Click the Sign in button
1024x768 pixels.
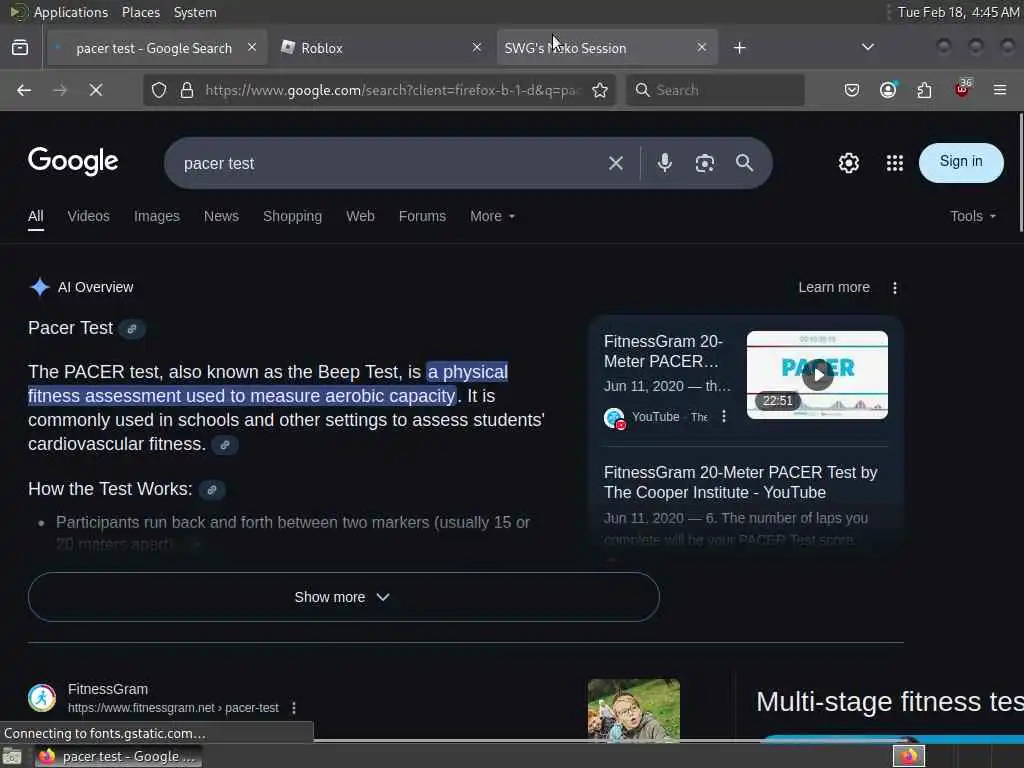click(961, 162)
